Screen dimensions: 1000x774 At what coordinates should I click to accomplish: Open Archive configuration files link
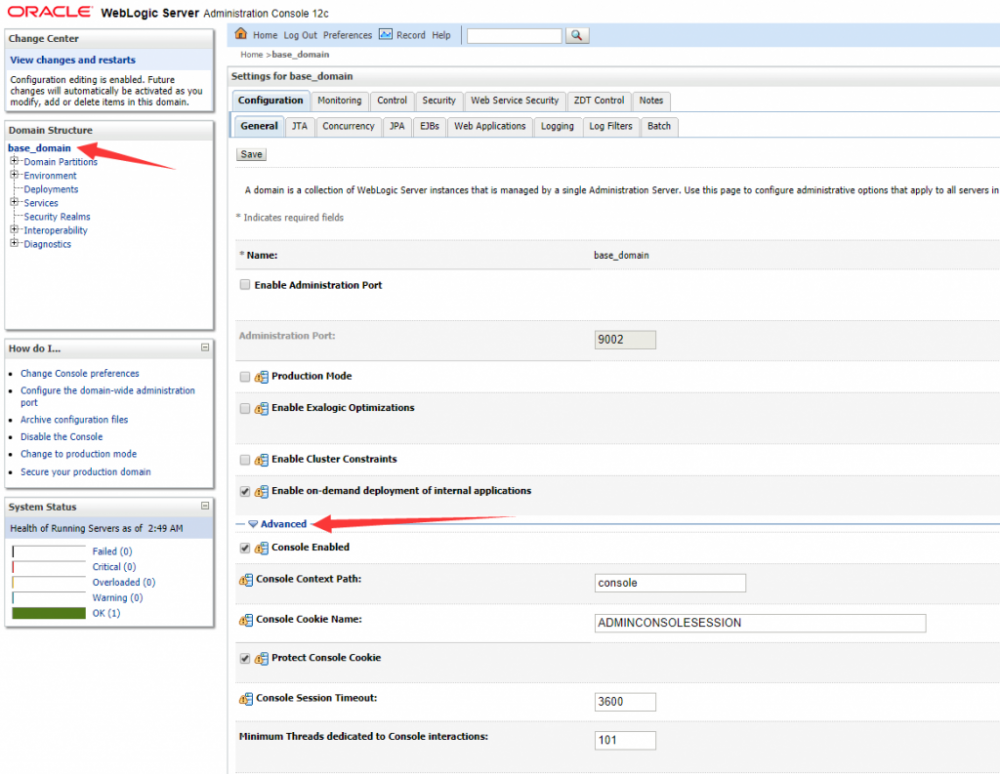74,420
